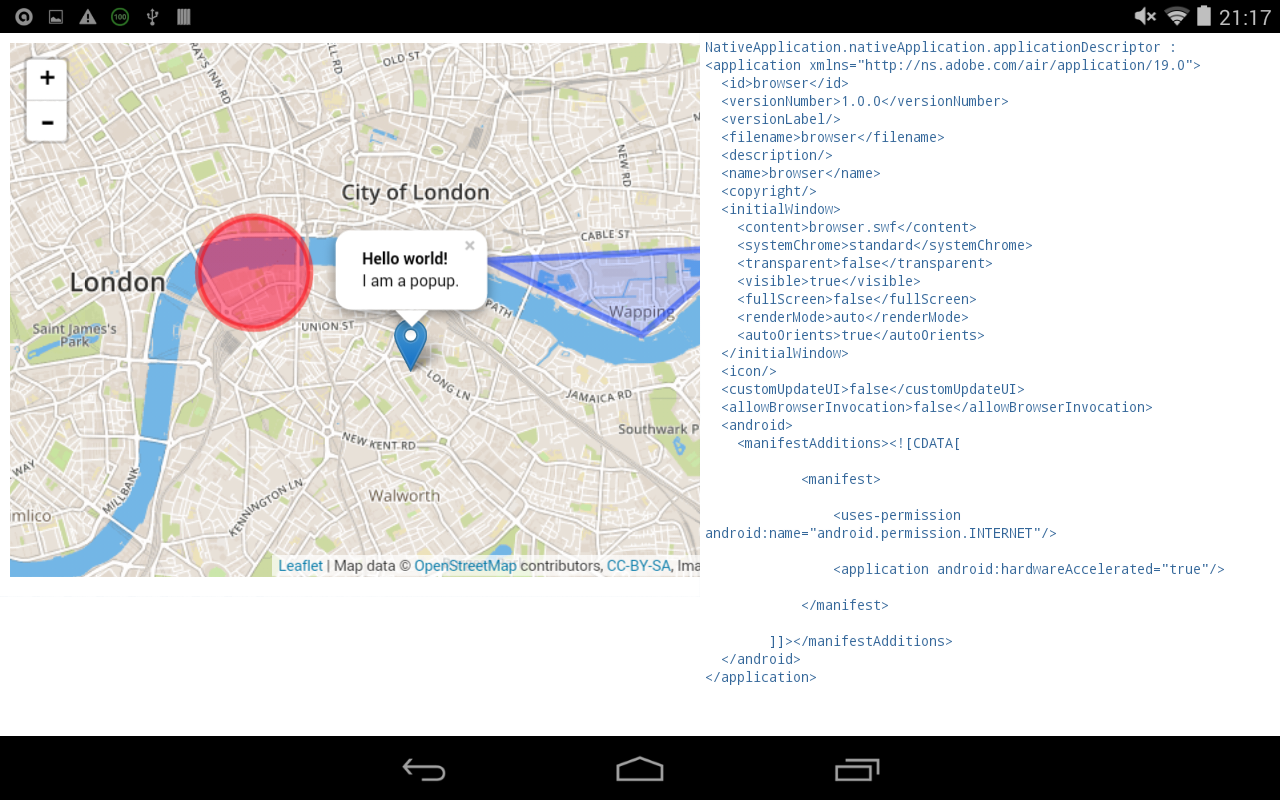Select the autoOrients true line
1280x800 pixels.
(861, 335)
